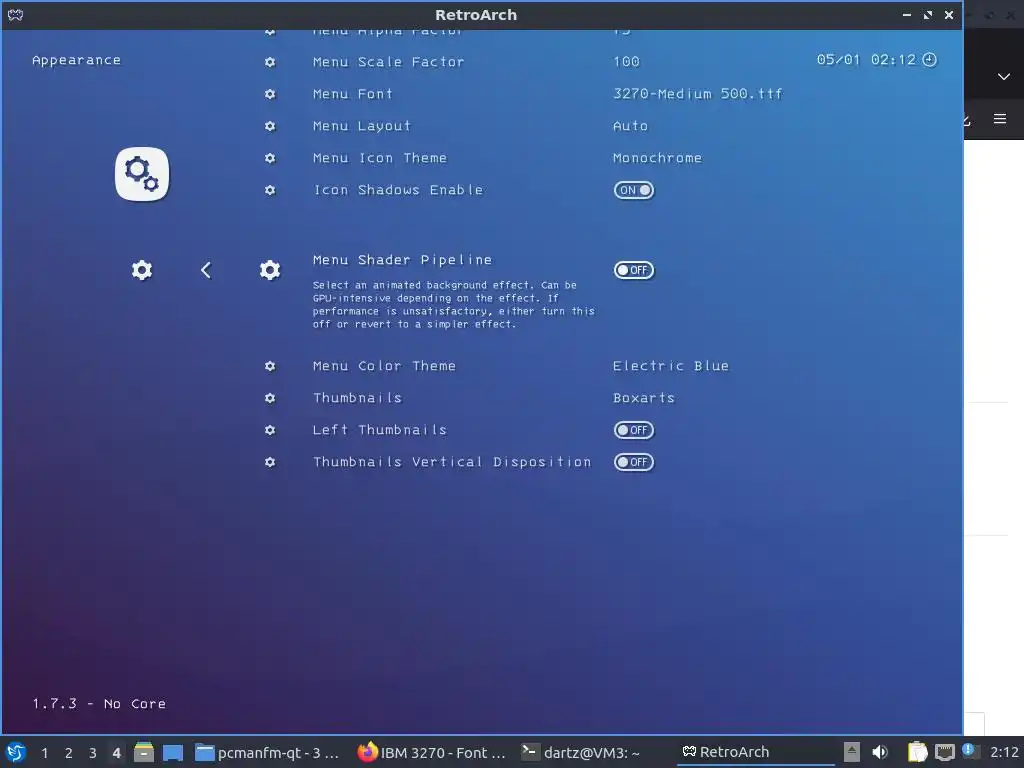Click the Menu Shader Pipeline description text
This screenshot has width=1024, height=768.
point(453,304)
